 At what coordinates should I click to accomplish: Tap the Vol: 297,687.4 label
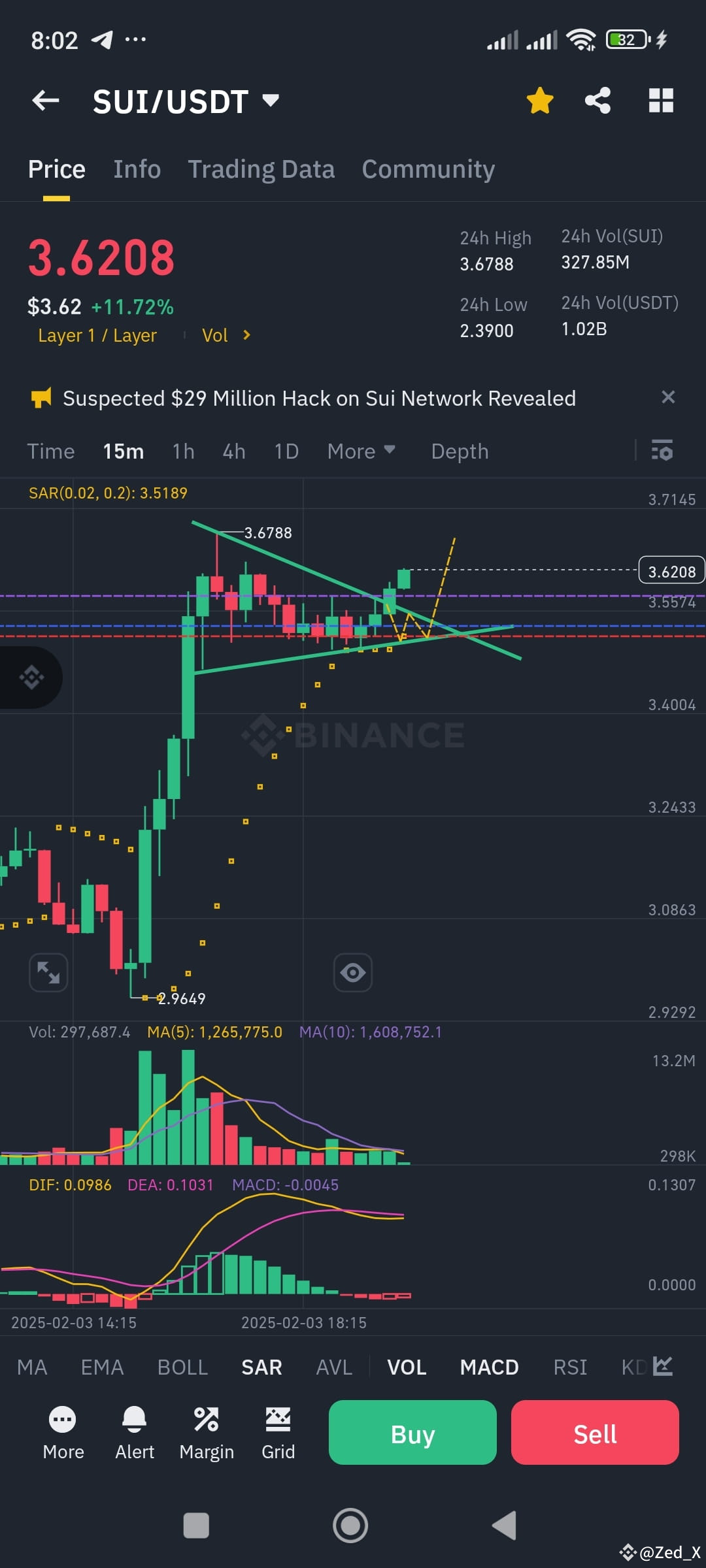[79, 1032]
